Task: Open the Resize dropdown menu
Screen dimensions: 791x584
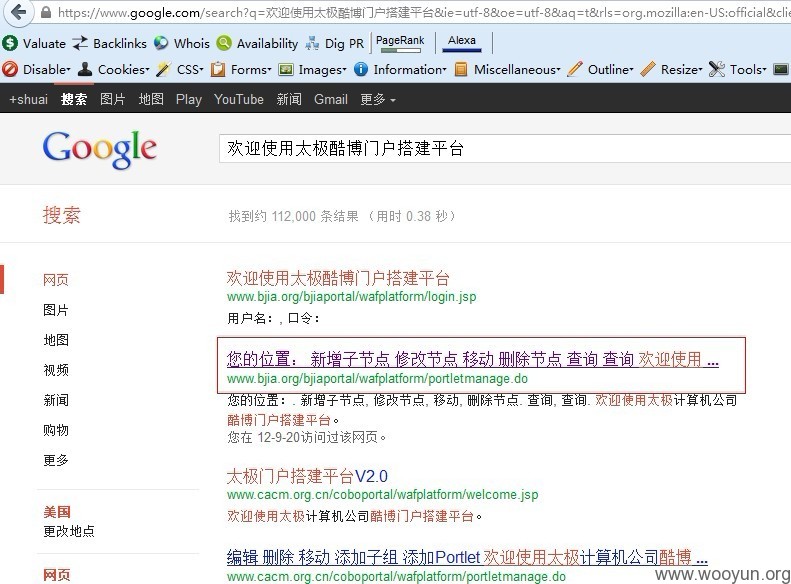Action: (x=682, y=70)
